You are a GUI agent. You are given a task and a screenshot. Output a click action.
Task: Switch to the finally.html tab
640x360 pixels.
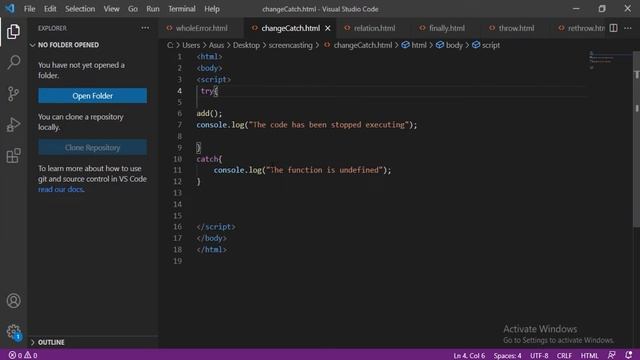pyautogui.click(x=447, y=28)
